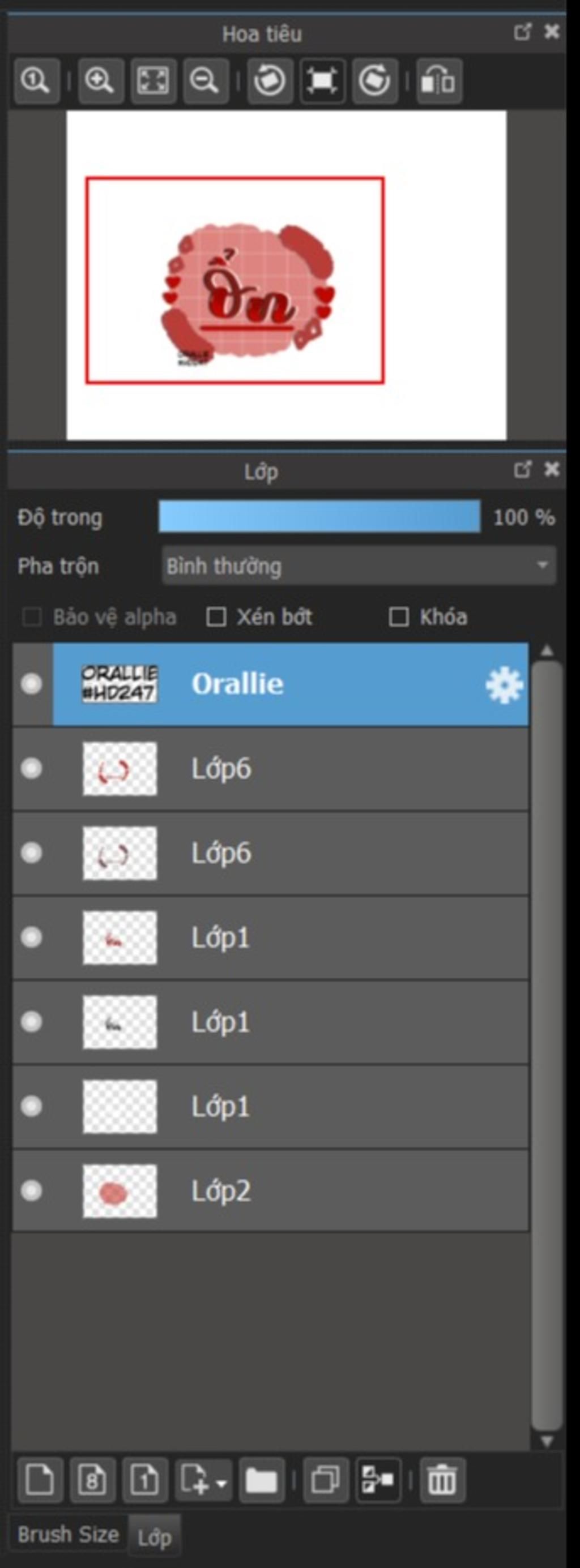The width and height of the screenshot is (580, 1568).
Task: Select the top Lớp6 layer
Action: (x=271, y=769)
